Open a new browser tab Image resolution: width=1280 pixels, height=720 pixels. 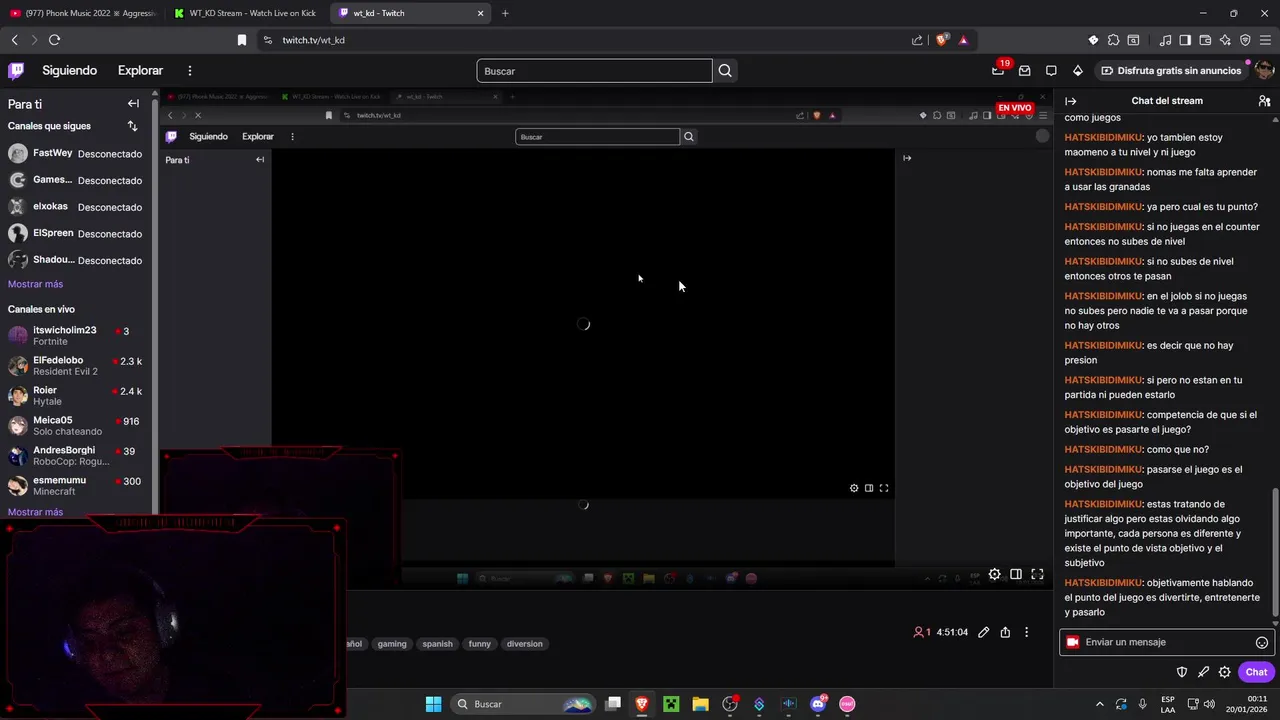pos(505,13)
